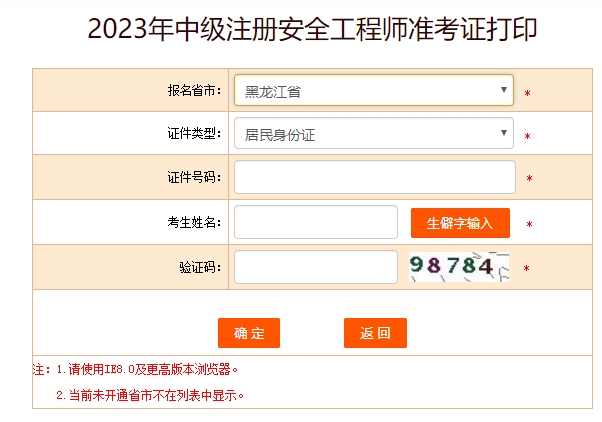This screenshot has height=422, width=602.
Task: Click the 证件类型 field label
Action: [194, 134]
